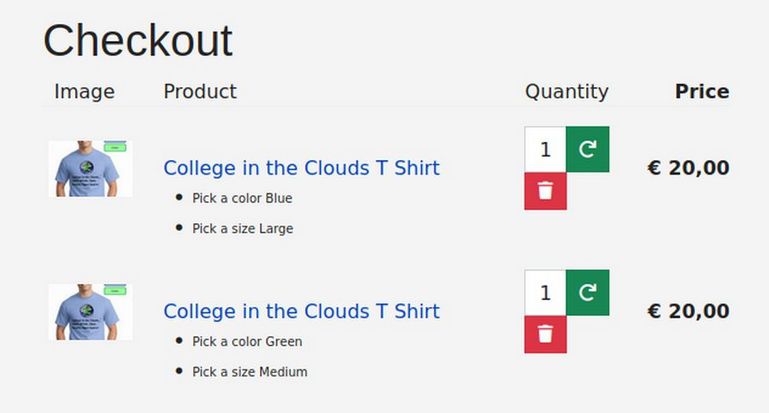This screenshot has width=769, height=413.
Task: Open the Green shirt product thumbnail
Action: [x=90, y=311]
